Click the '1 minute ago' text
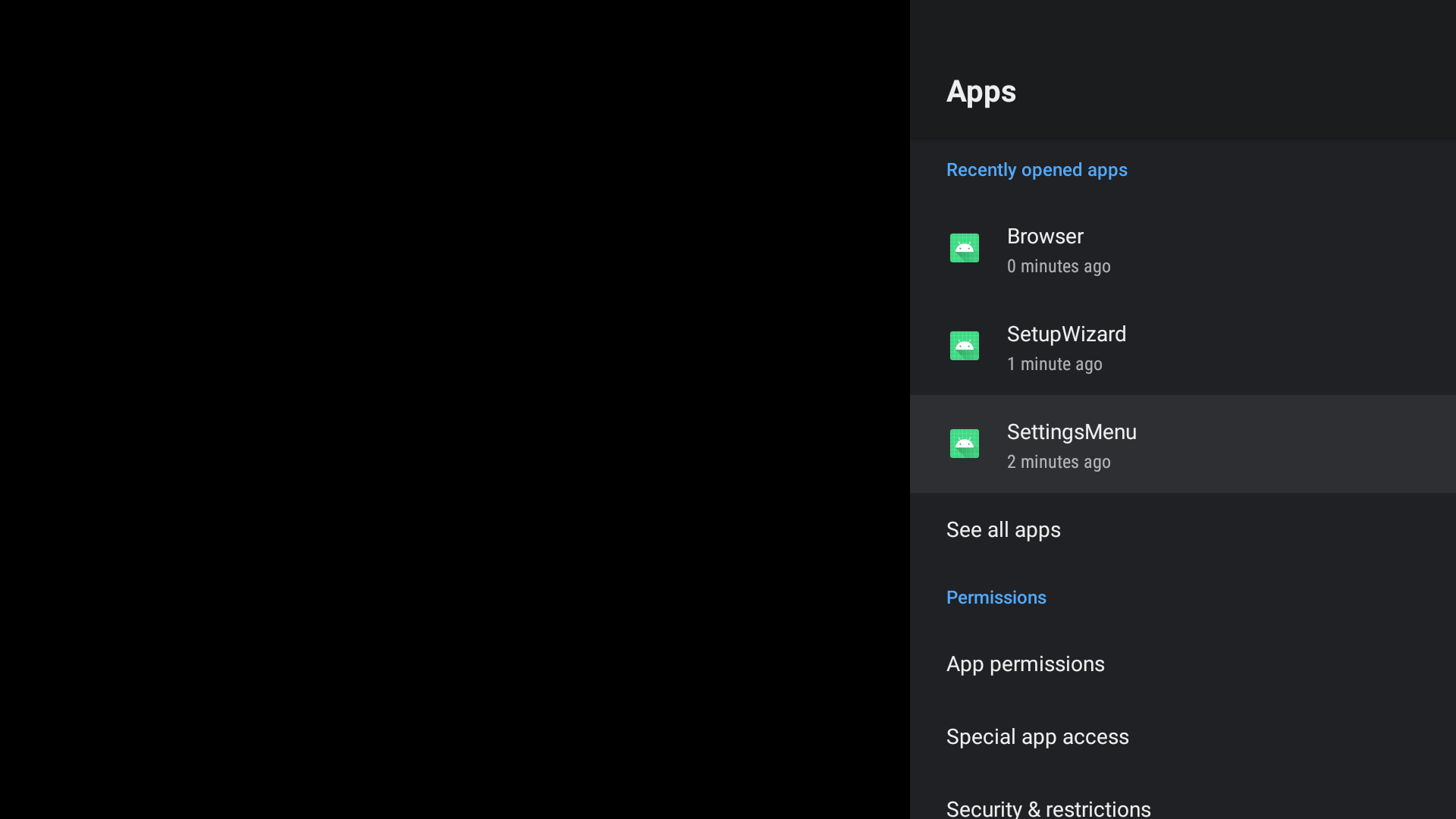The image size is (1456, 819). click(x=1054, y=364)
